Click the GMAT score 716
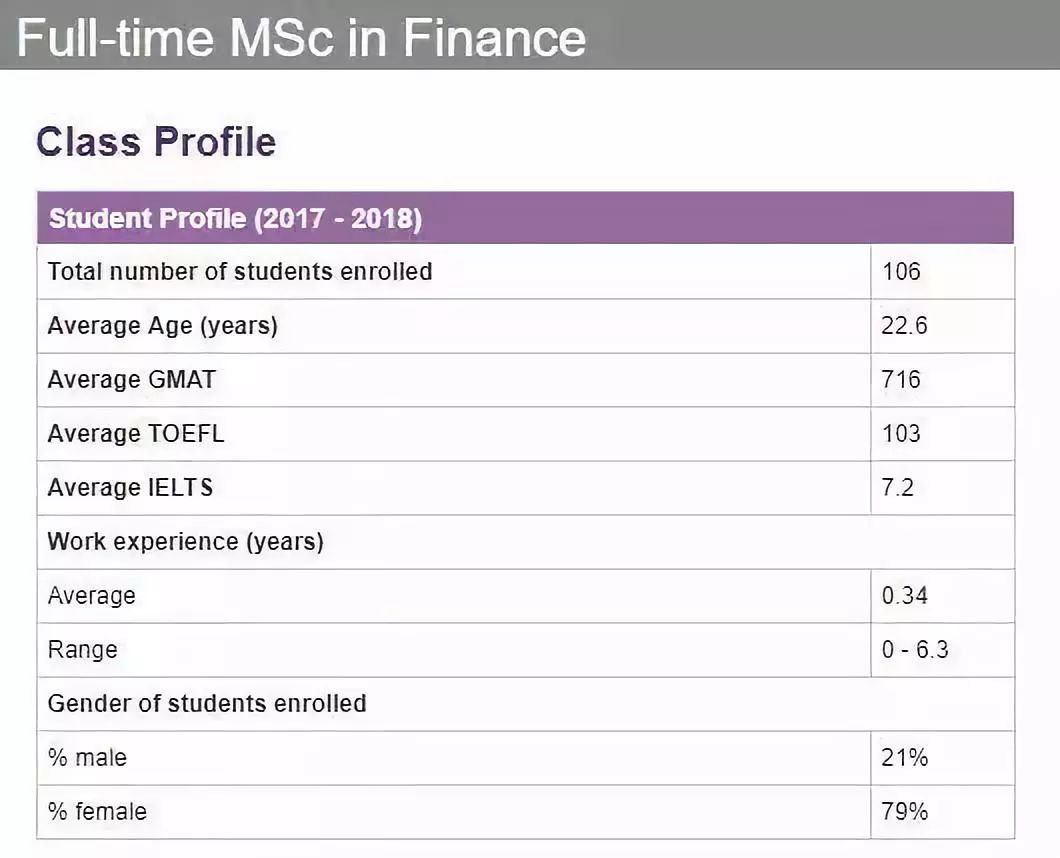1060x858 pixels. coord(900,379)
